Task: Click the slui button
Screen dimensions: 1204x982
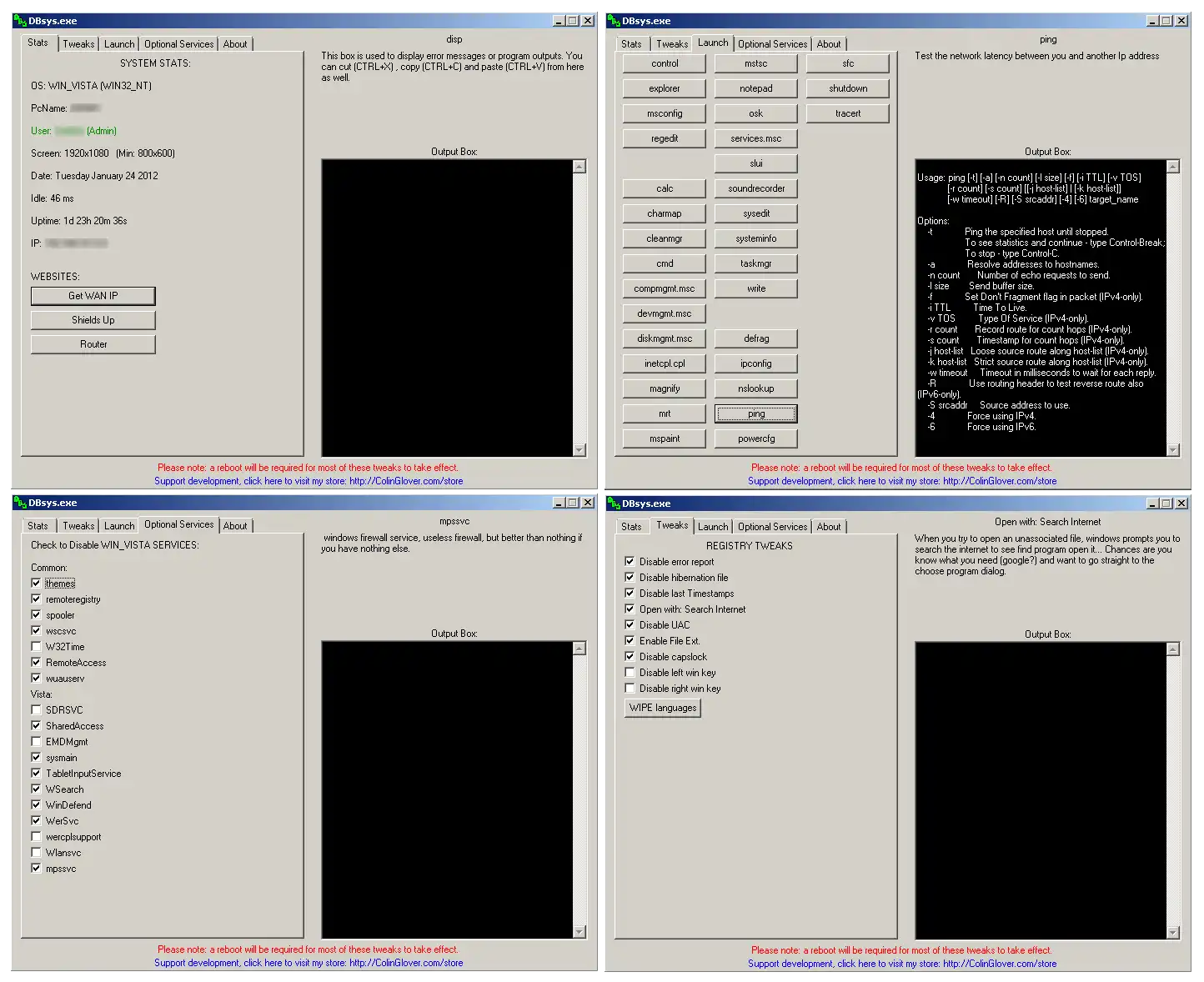Action: [x=756, y=163]
